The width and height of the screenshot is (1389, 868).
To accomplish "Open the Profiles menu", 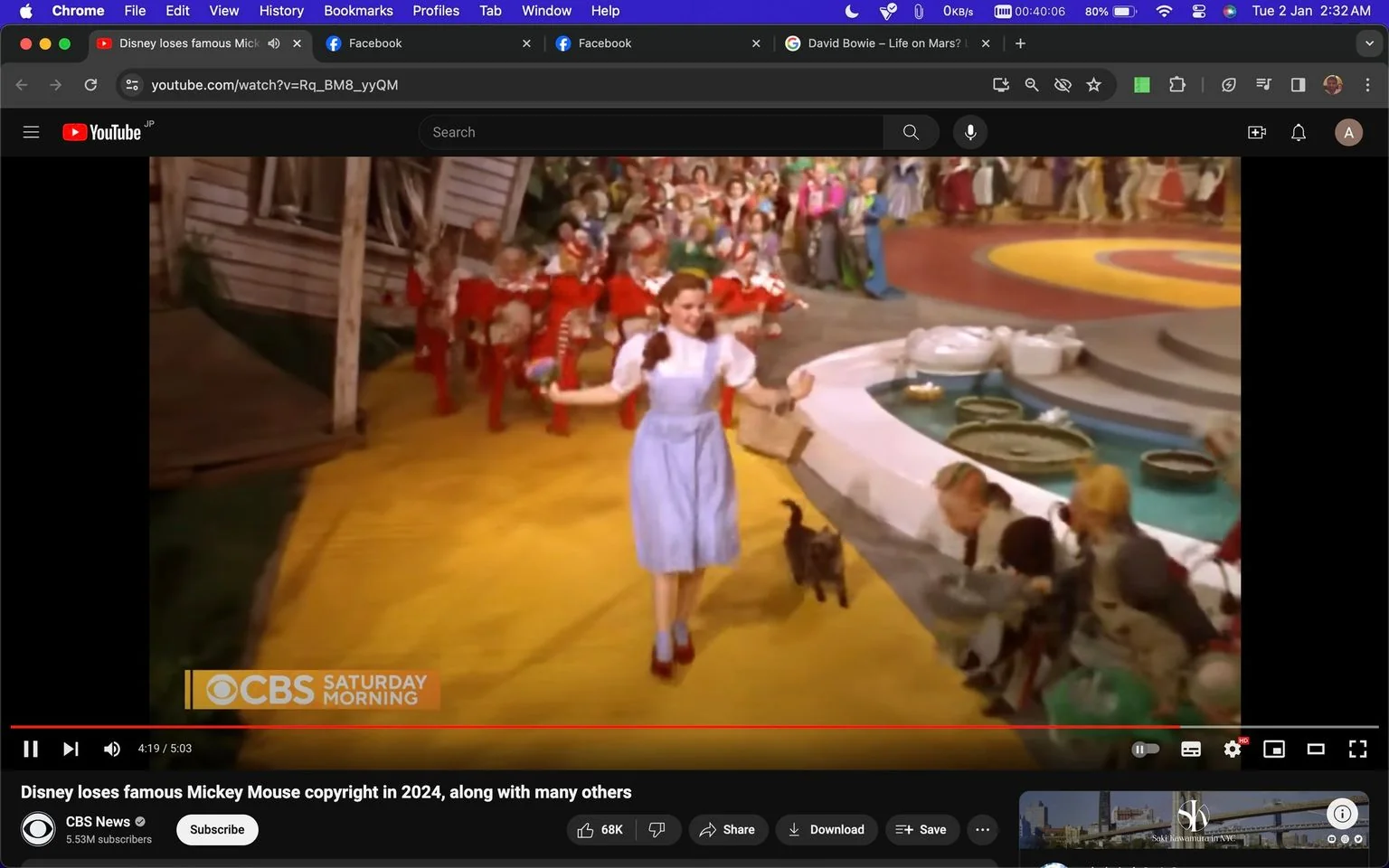I will tap(436, 11).
